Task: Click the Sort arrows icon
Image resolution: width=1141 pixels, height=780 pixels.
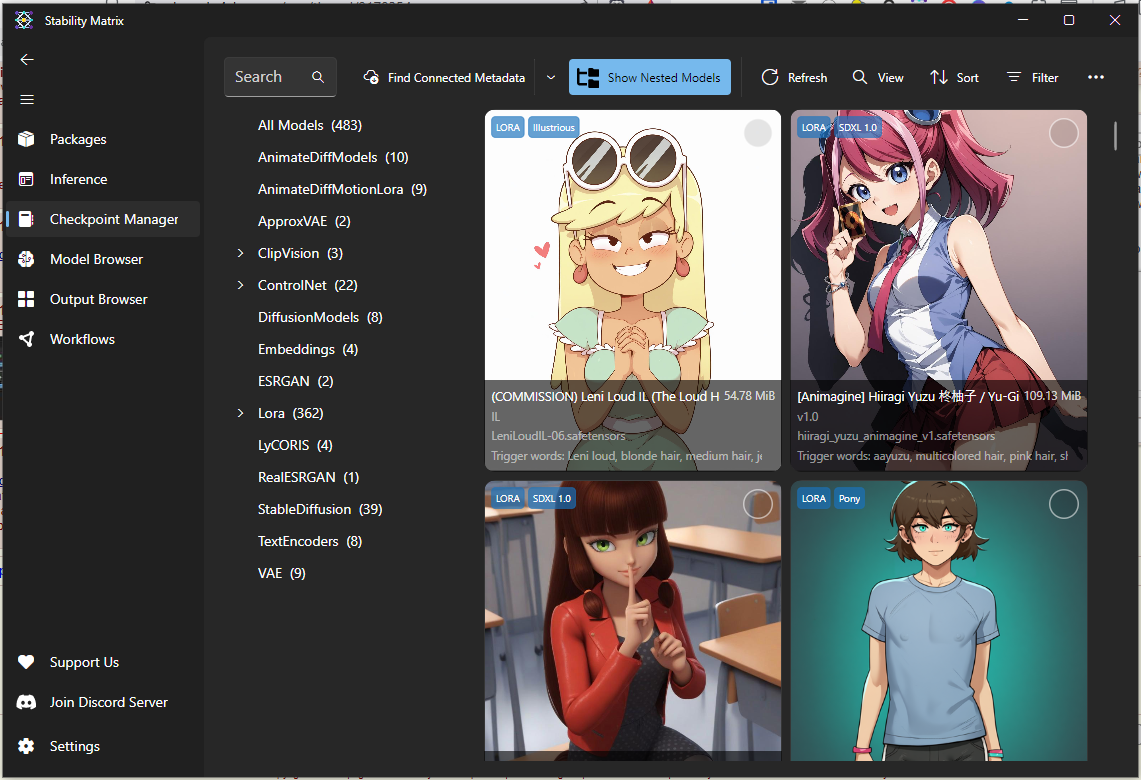Action: (x=939, y=77)
